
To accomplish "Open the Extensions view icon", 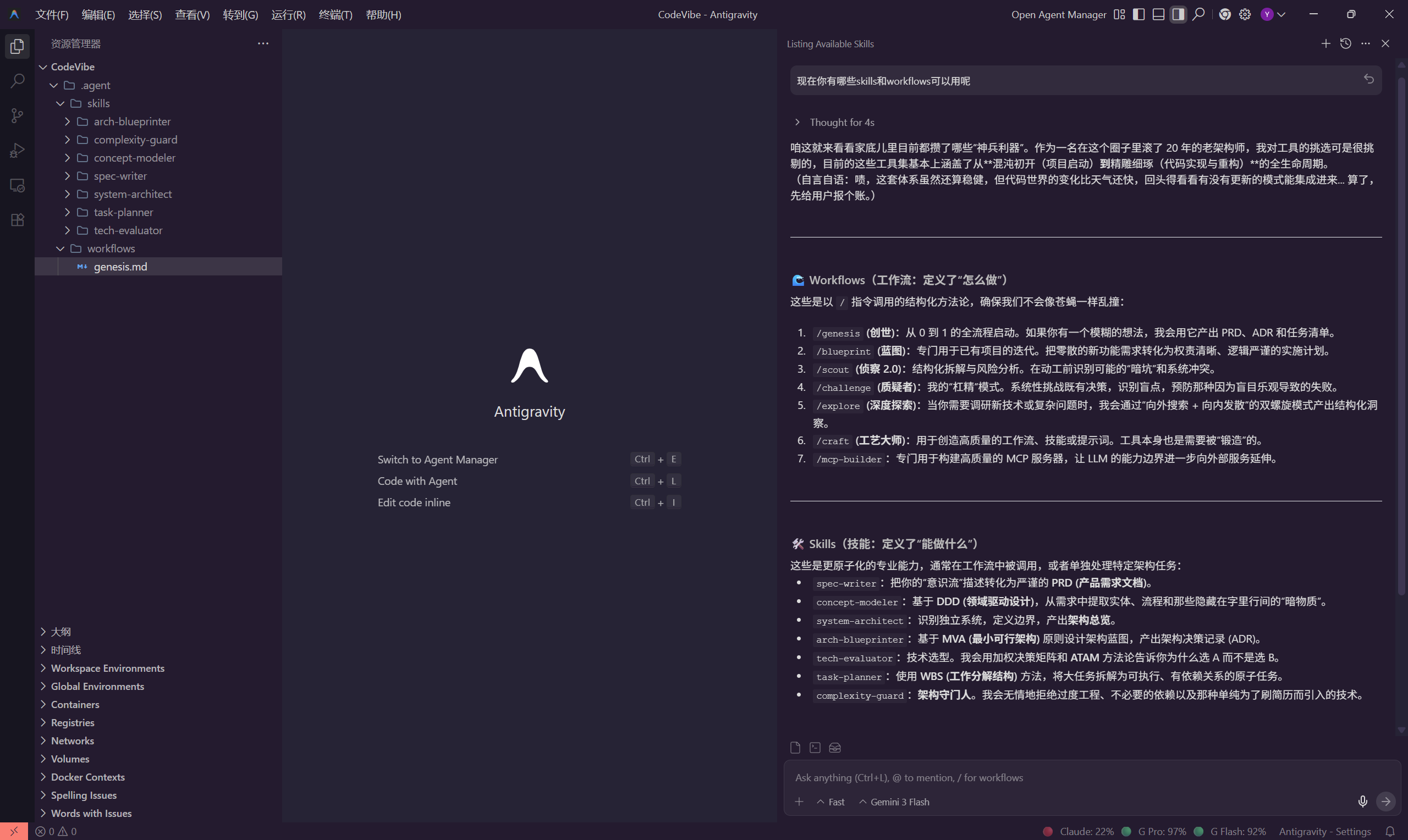I will (x=17, y=220).
